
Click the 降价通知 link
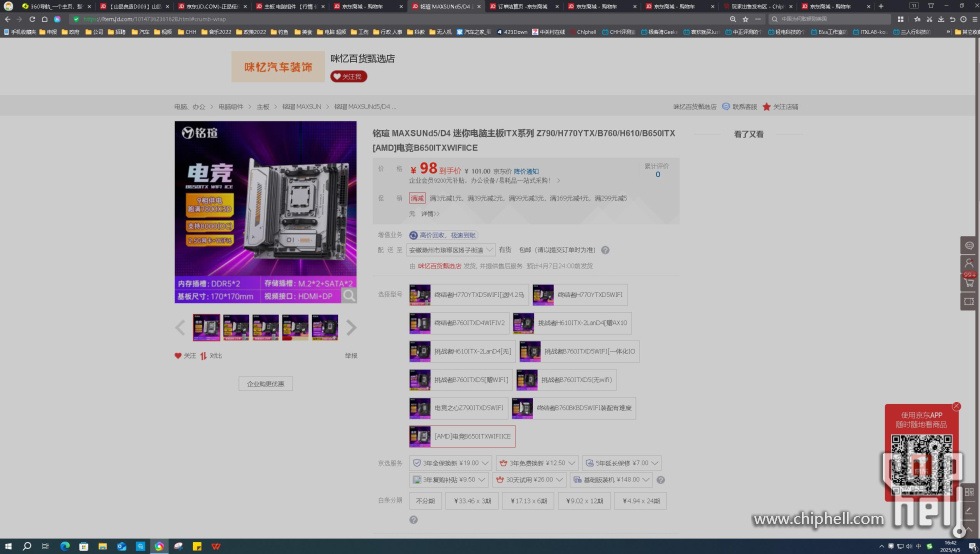(526, 171)
